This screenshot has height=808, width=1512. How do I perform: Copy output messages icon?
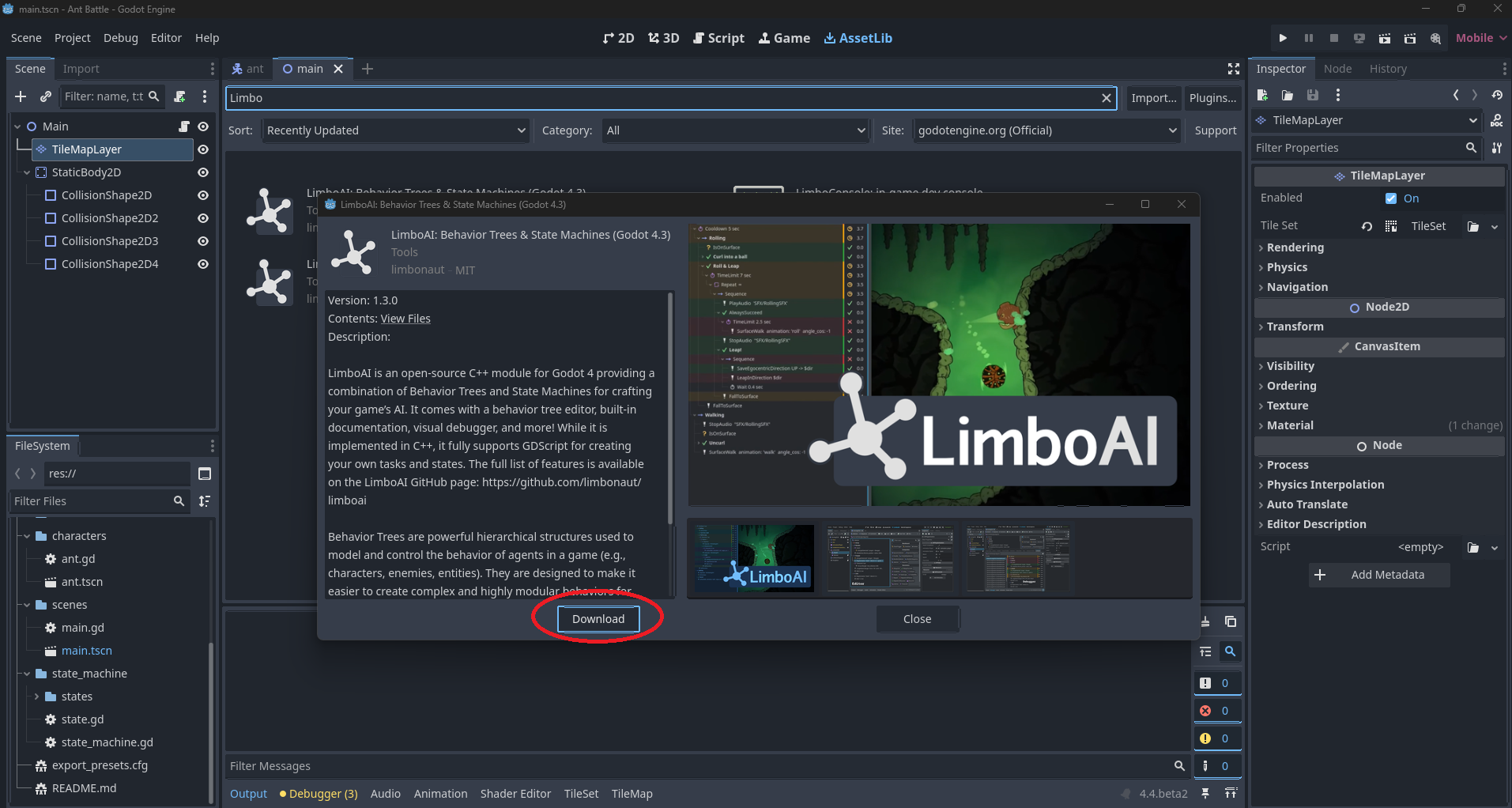coord(1231,621)
